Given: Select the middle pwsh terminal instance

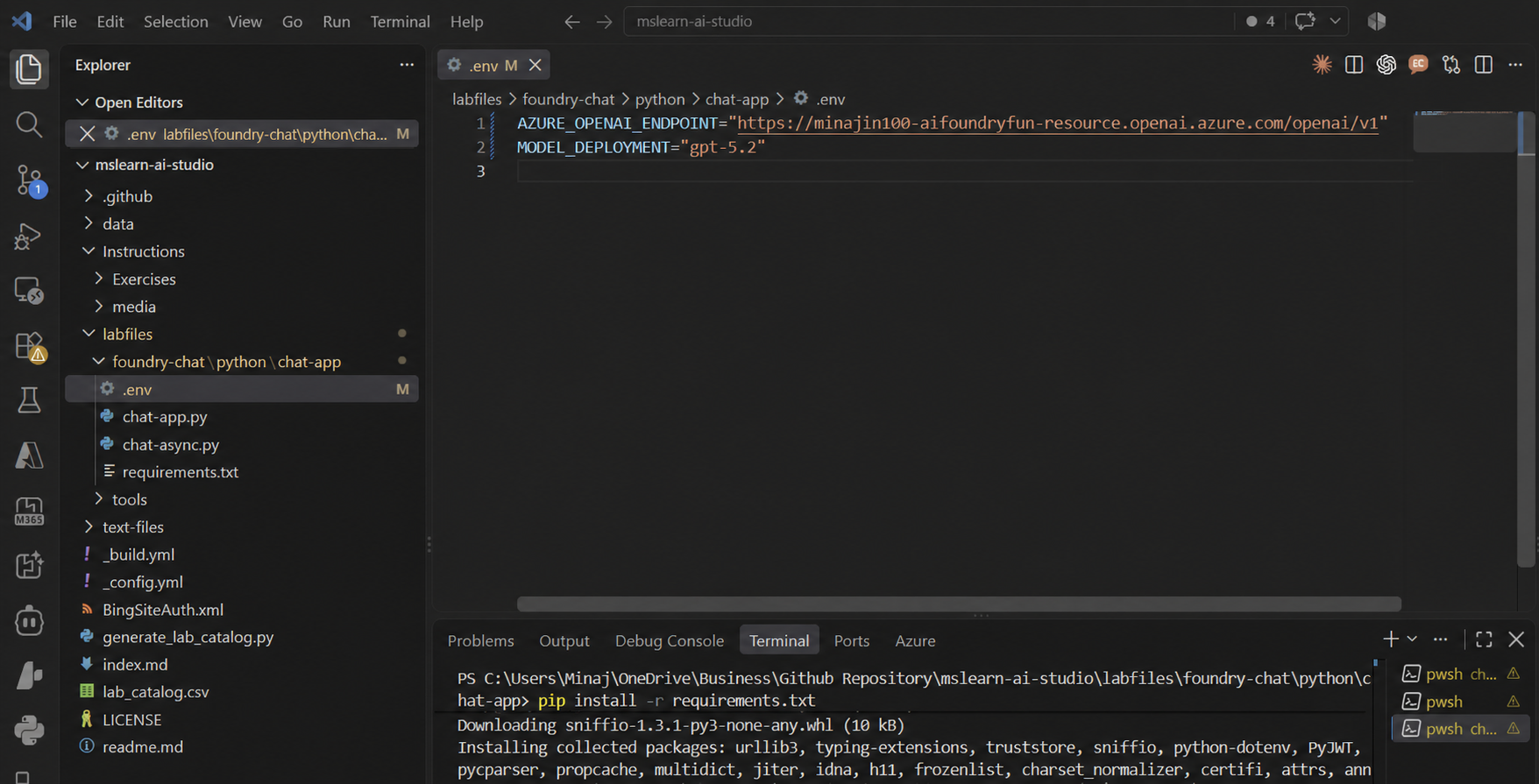Looking at the screenshot, I should coord(1459,702).
